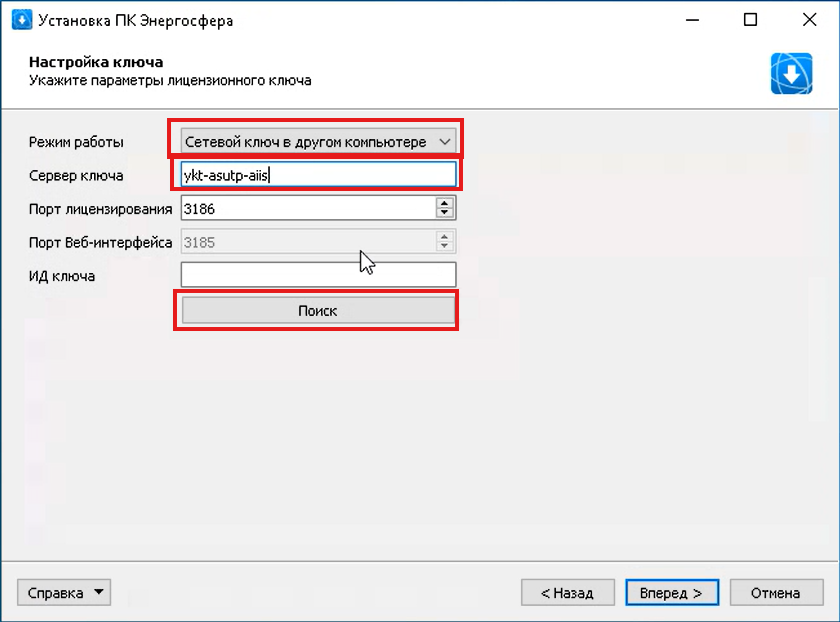Click the 'Сервер ключа' input field

click(x=318, y=175)
